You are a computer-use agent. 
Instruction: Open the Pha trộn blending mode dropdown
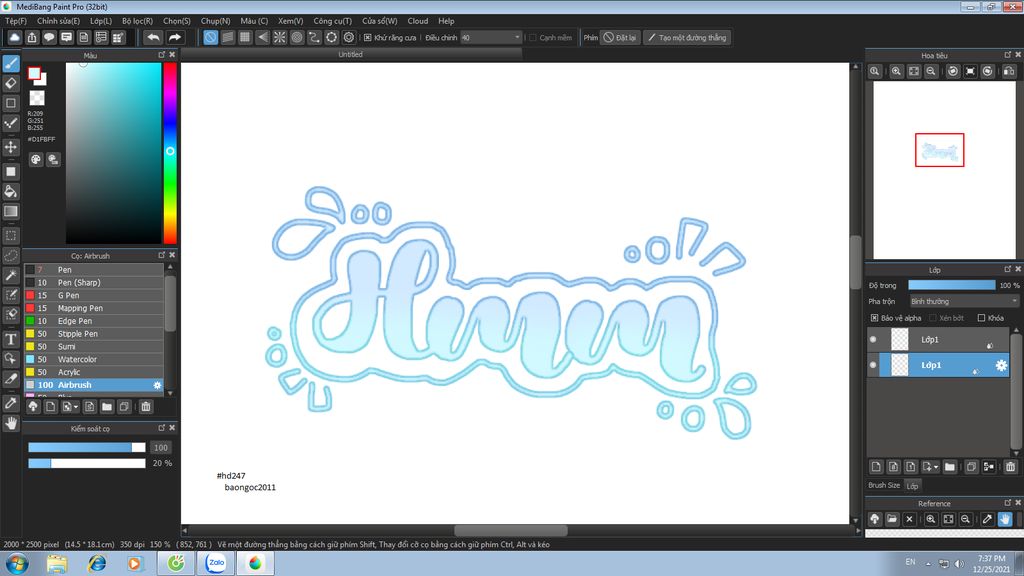[964, 301]
